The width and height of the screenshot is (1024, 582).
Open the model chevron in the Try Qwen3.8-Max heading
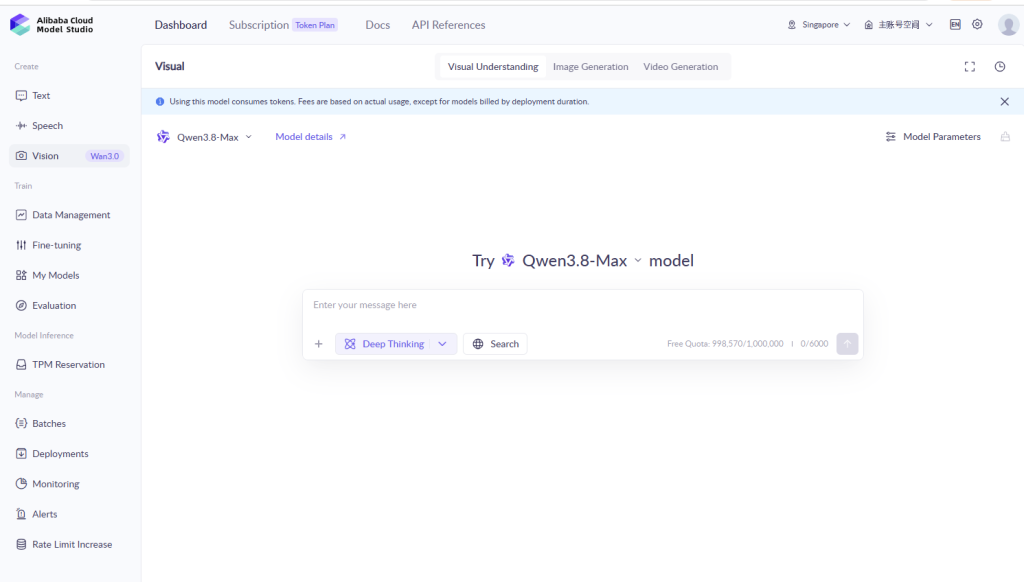[x=638, y=261]
